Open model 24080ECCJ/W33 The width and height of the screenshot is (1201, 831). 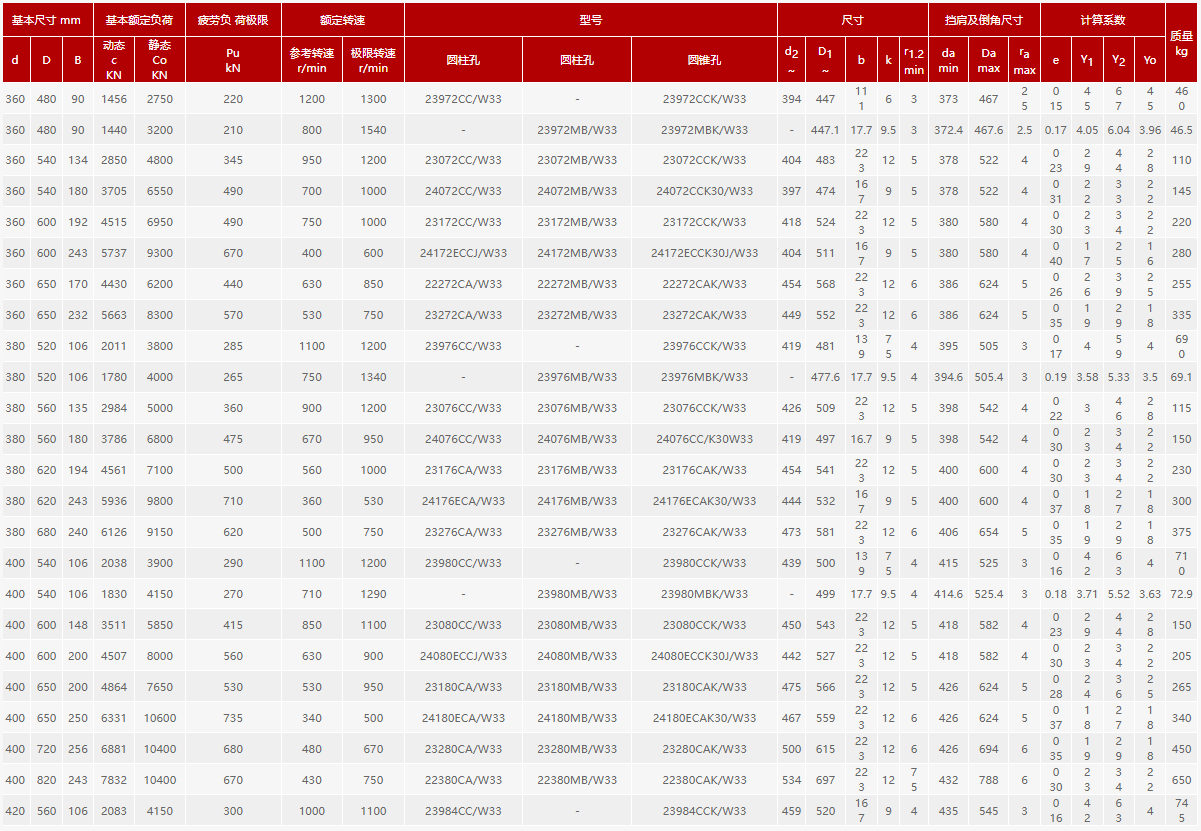(463, 656)
